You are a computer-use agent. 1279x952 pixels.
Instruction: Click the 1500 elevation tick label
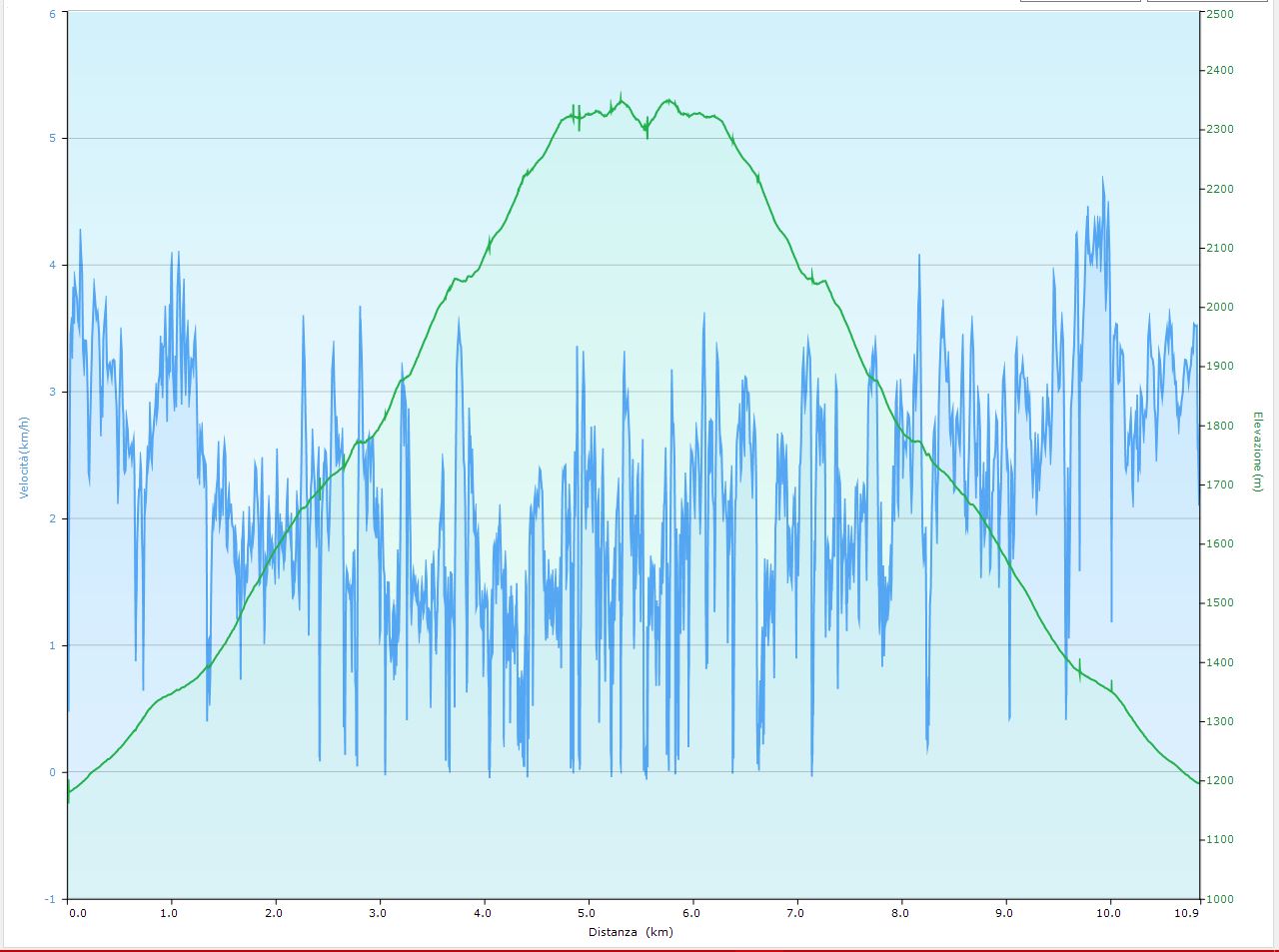pos(1220,603)
